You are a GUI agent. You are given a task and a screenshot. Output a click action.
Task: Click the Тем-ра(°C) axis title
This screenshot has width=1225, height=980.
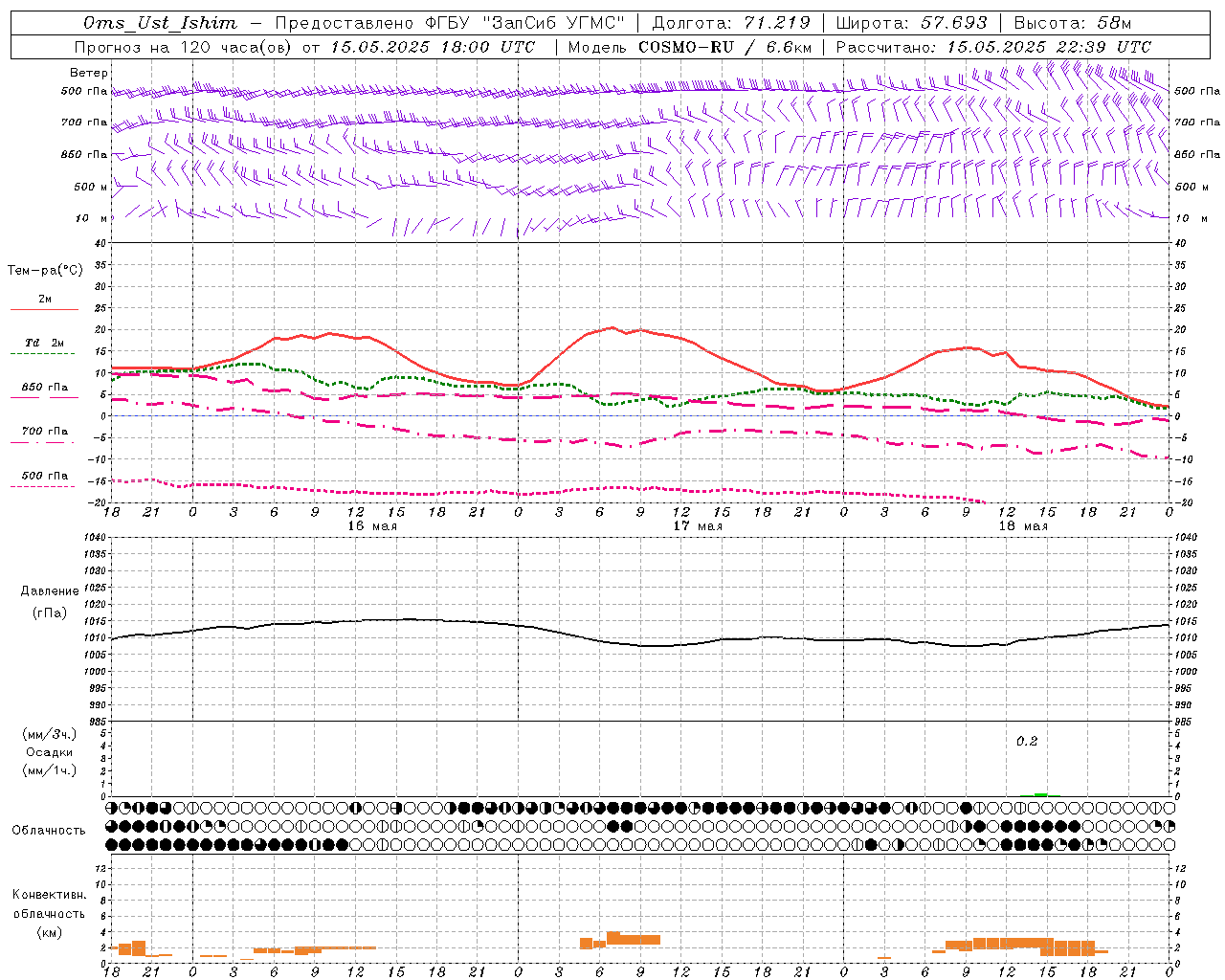point(45,271)
